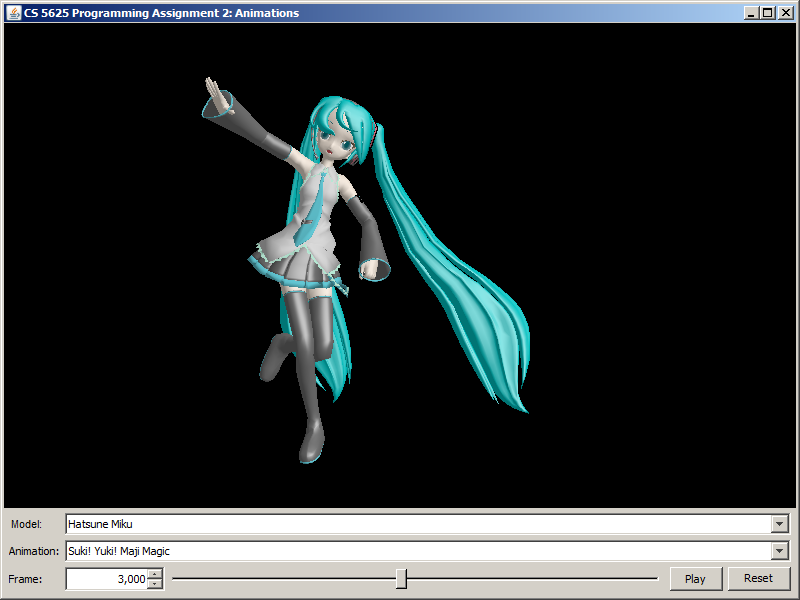Decrement frame with the spinner down arrow
The width and height of the screenshot is (800, 600).
(154, 584)
